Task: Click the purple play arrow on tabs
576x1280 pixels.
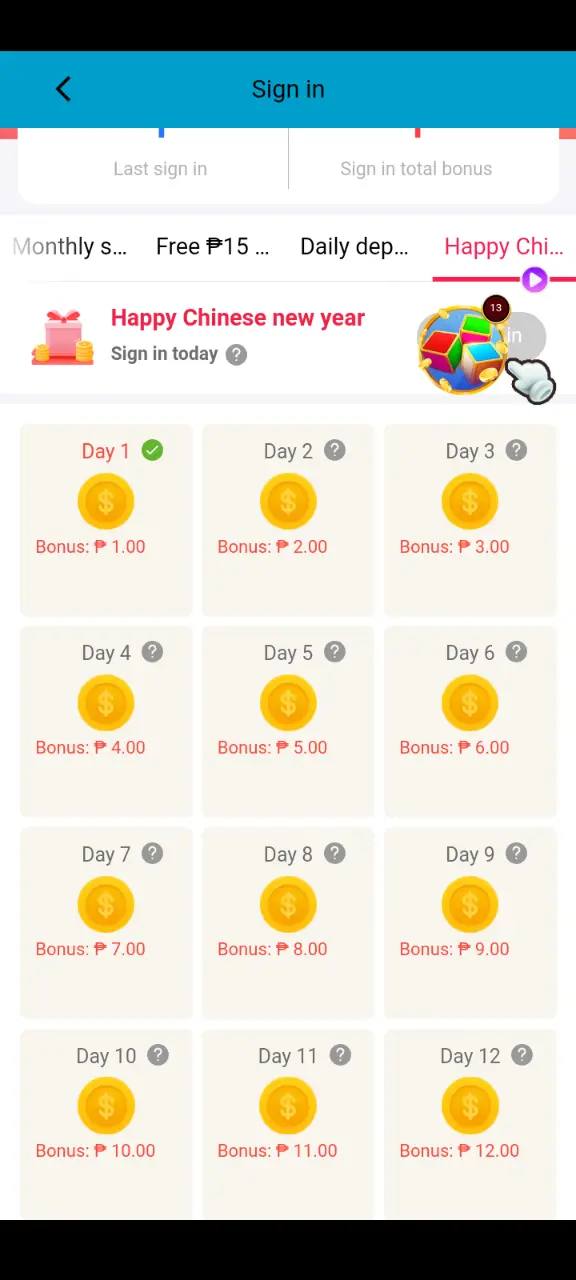Action: [535, 280]
